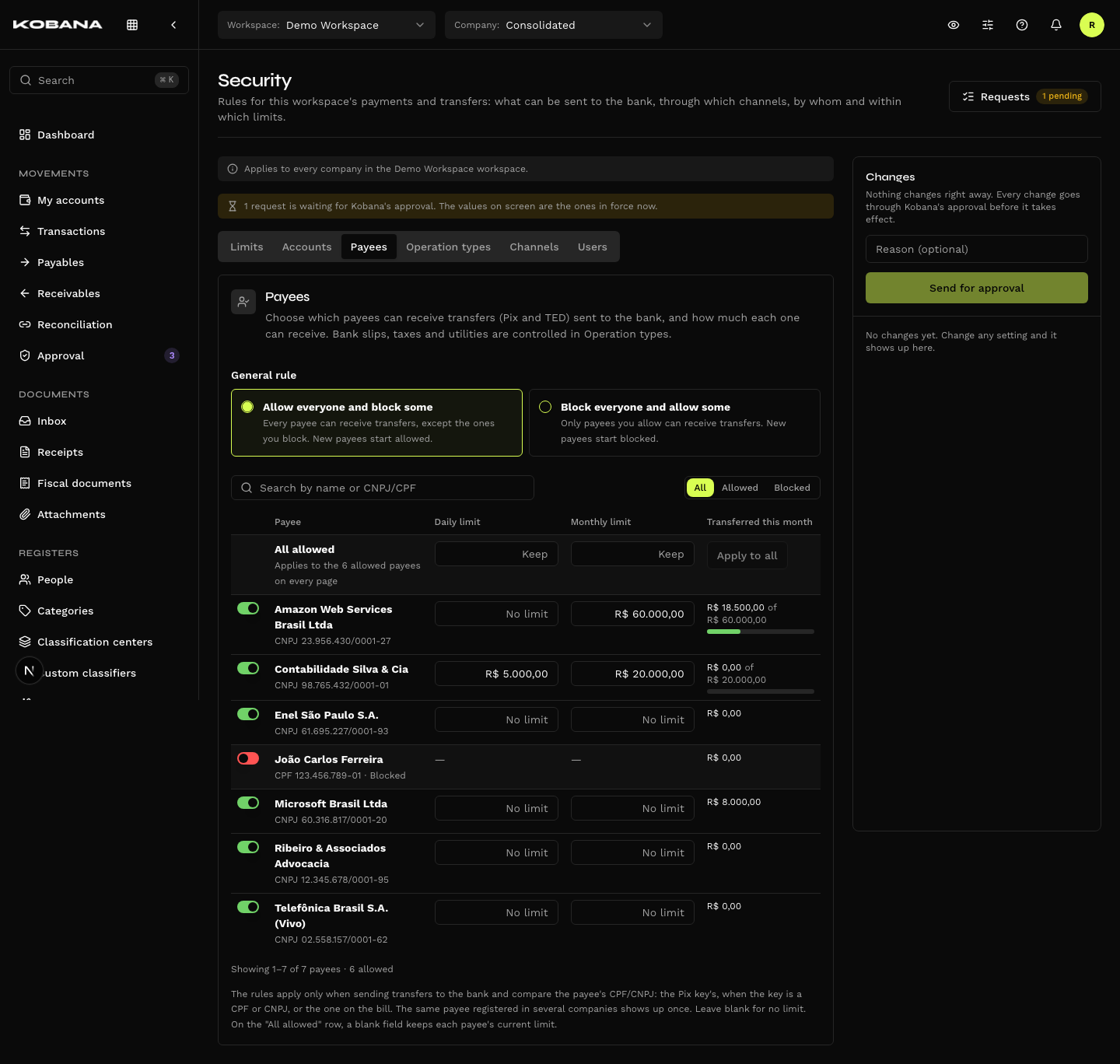Filter payees by Blocked

792,488
